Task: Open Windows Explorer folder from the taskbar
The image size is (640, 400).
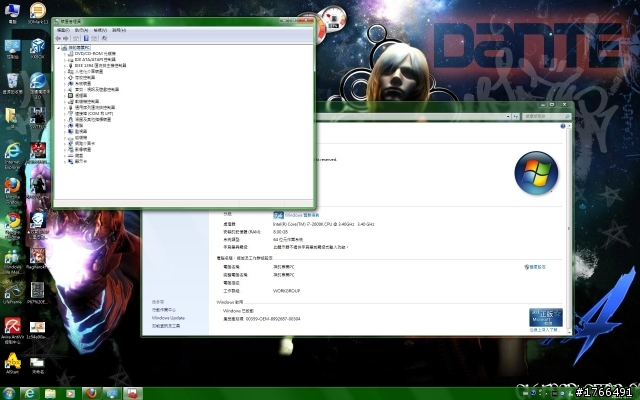Action: click(50, 393)
